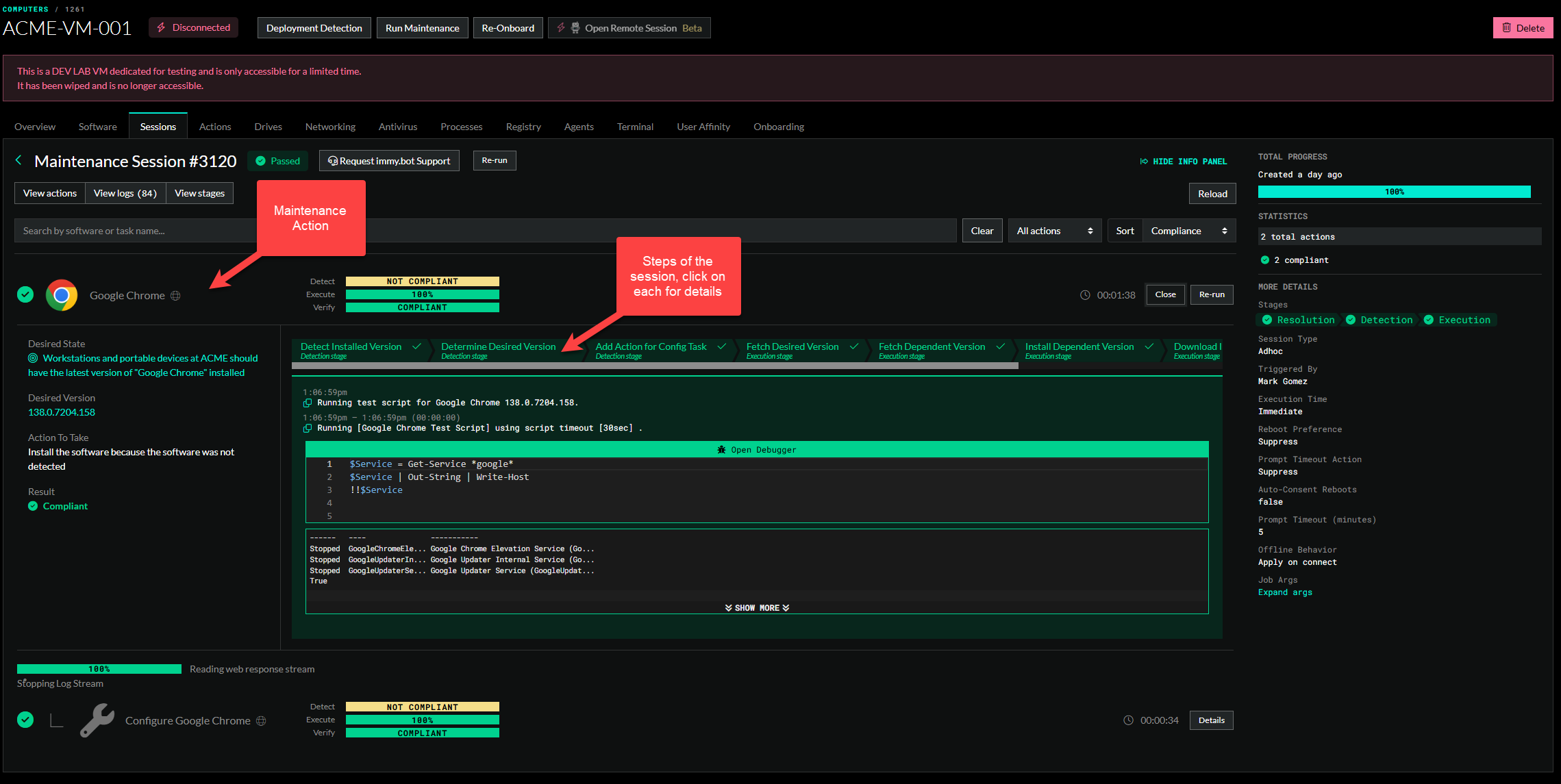Screen dimensions: 1561x784
Task: Open the Debugger bar with bug icon
Action: tap(756, 450)
